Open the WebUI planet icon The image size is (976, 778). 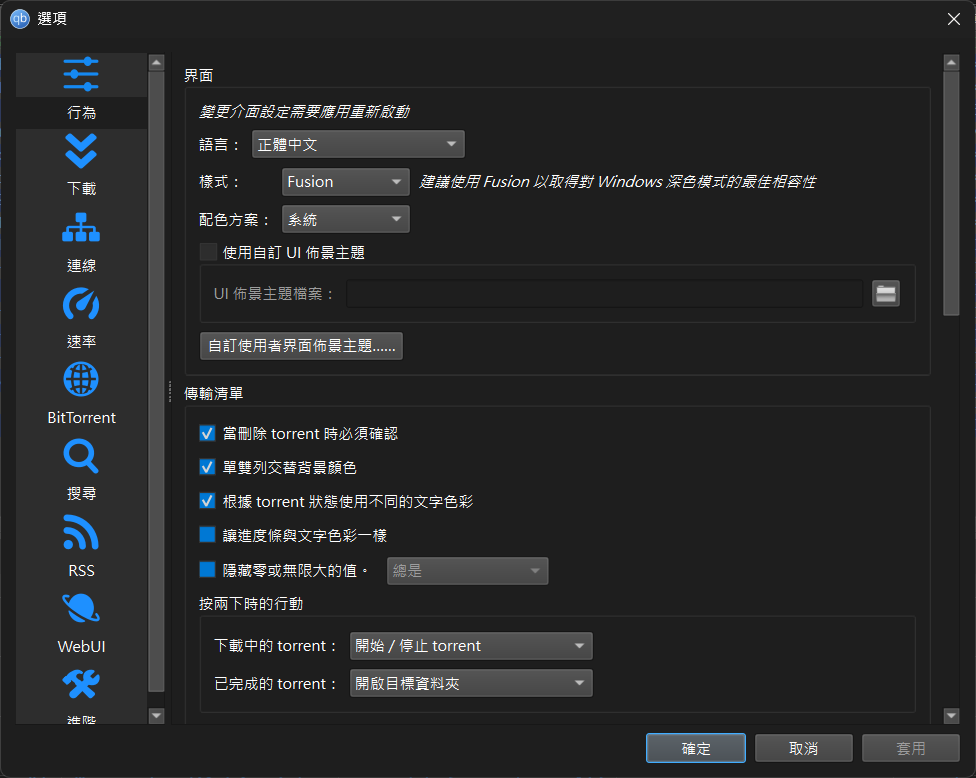click(x=81, y=608)
